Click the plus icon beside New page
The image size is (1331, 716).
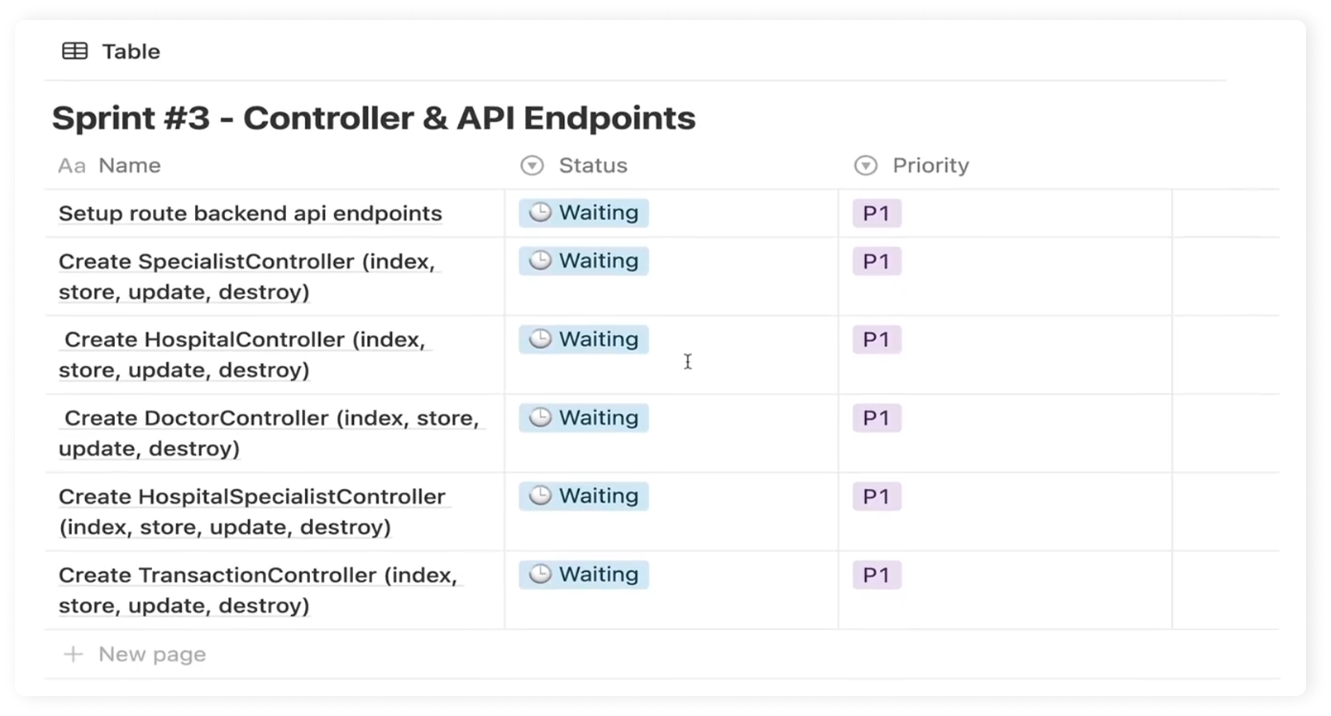(x=73, y=654)
